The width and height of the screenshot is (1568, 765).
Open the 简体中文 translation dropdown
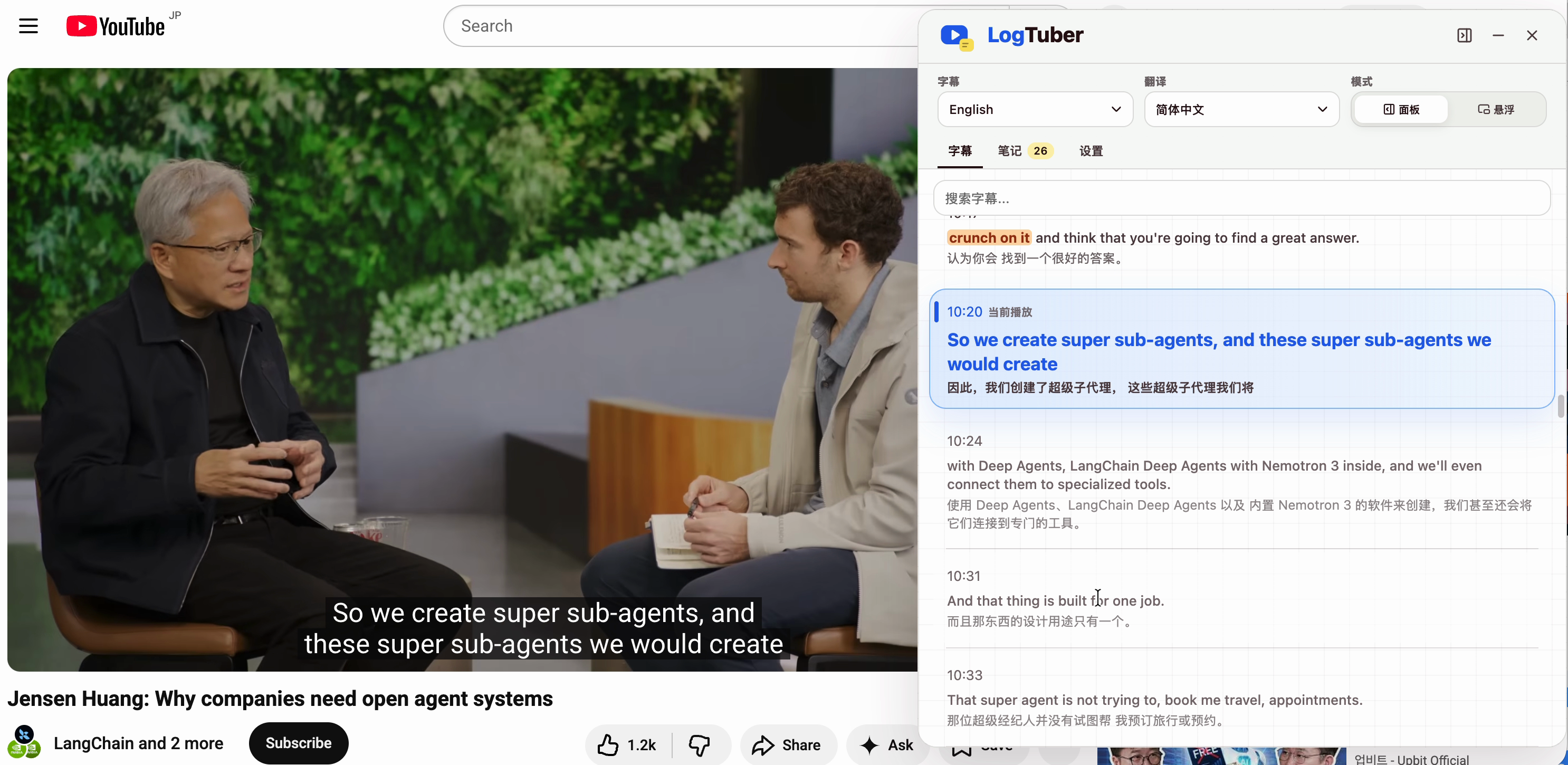1241,110
